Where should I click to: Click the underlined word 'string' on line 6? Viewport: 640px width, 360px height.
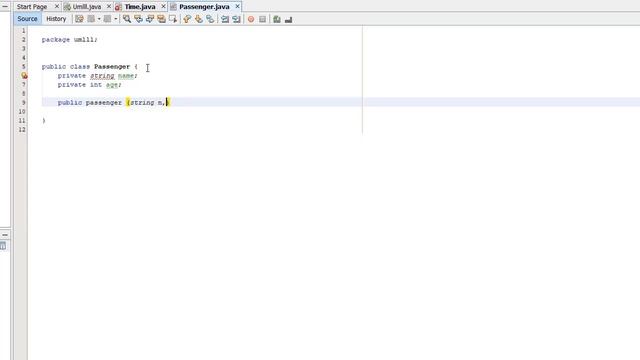[x=102, y=76]
